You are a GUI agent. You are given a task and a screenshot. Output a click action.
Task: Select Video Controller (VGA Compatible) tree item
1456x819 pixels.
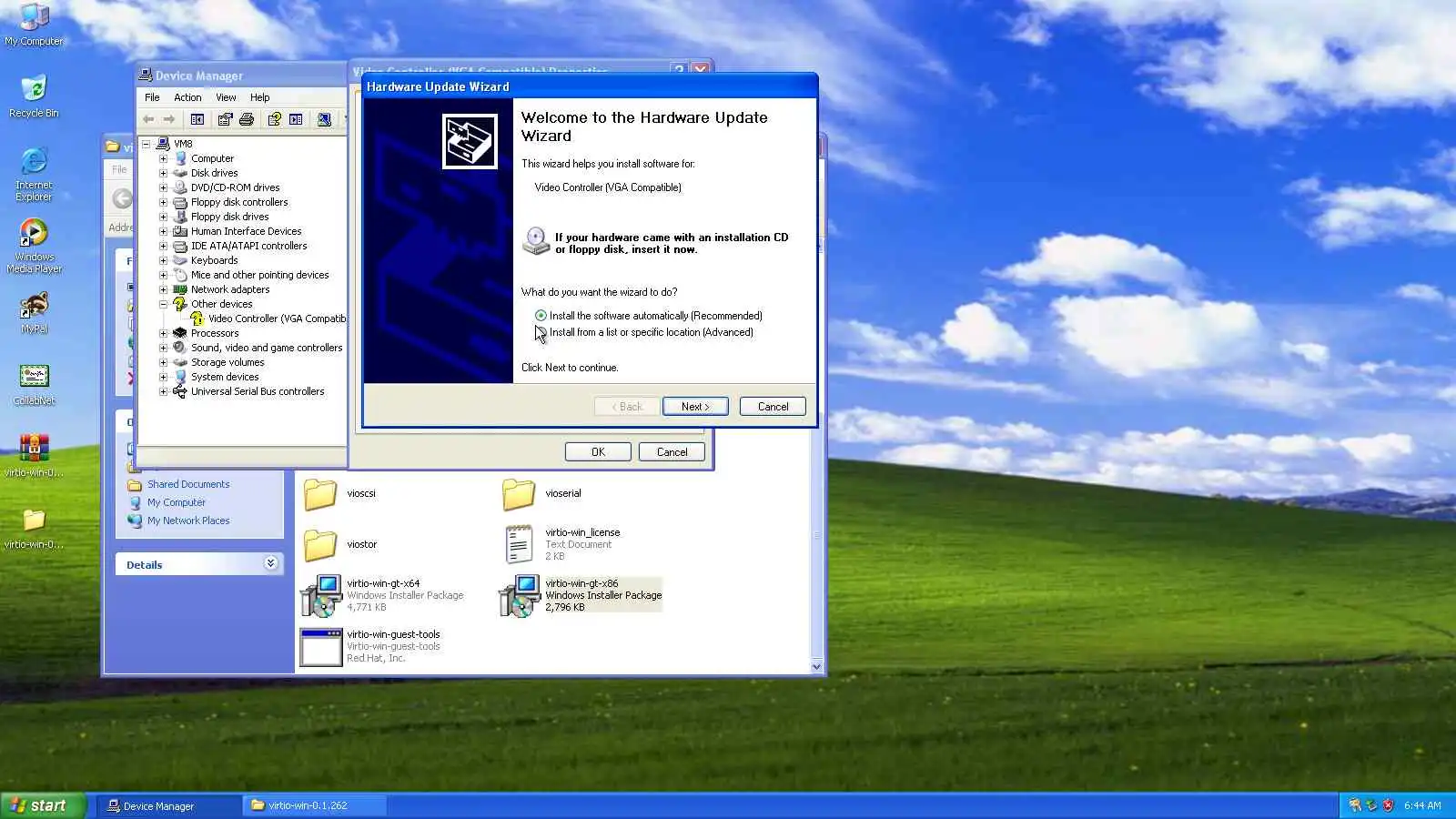[x=278, y=318]
